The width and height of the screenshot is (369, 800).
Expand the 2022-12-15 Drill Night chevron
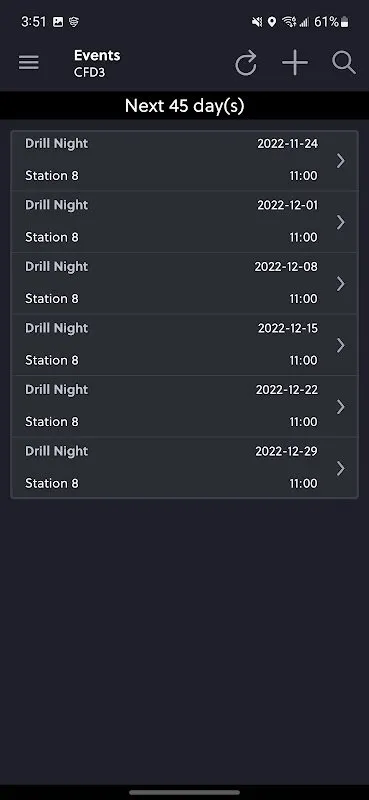[x=340, y=346]
